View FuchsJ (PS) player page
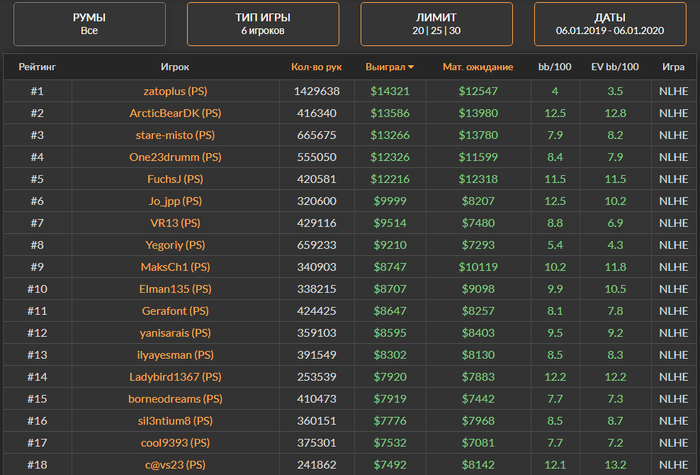This screenshot has width=700, height=475. 174,179
